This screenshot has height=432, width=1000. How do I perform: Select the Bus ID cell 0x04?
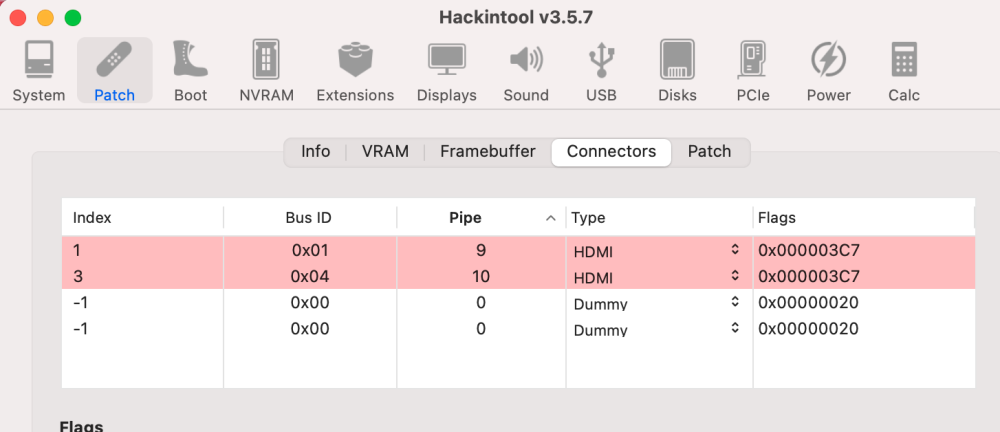[310, 276]
